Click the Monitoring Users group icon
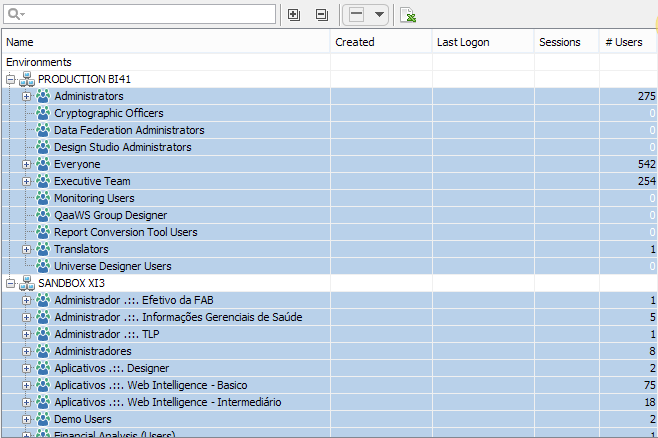Viewport: 658px width, 438px height. click(43, 198)
